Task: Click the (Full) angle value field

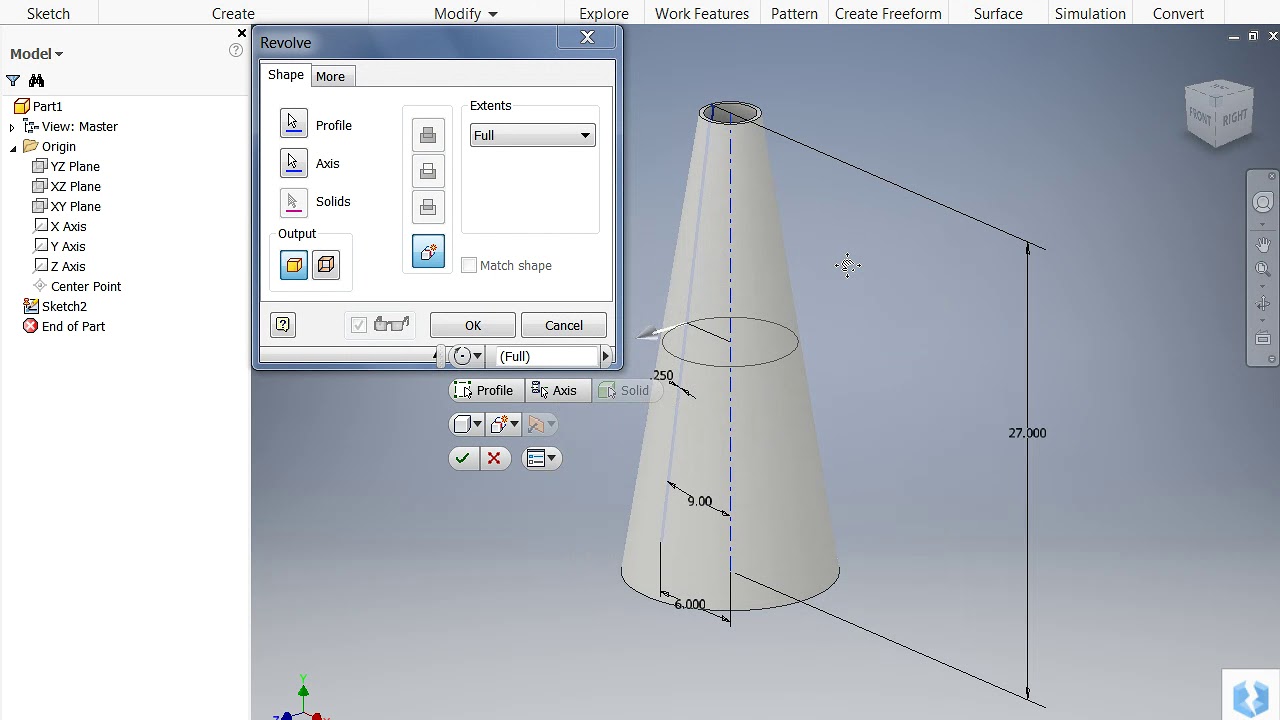Action: click(x=547, y=356)
